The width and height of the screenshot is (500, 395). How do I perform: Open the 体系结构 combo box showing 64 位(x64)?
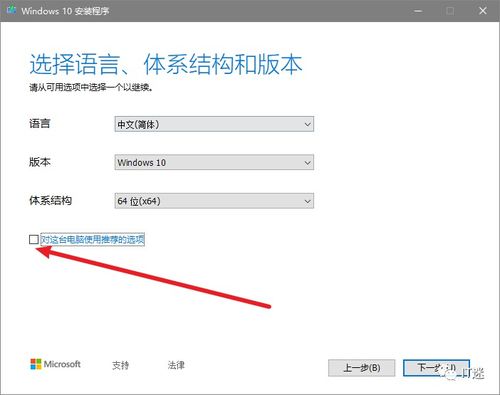click(x=214, y=201)
